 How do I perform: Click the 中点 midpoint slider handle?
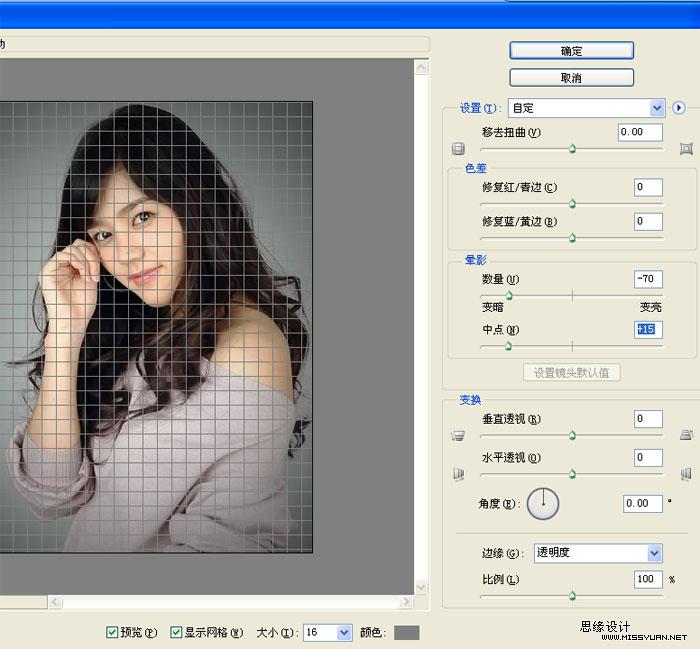[508, 346]
